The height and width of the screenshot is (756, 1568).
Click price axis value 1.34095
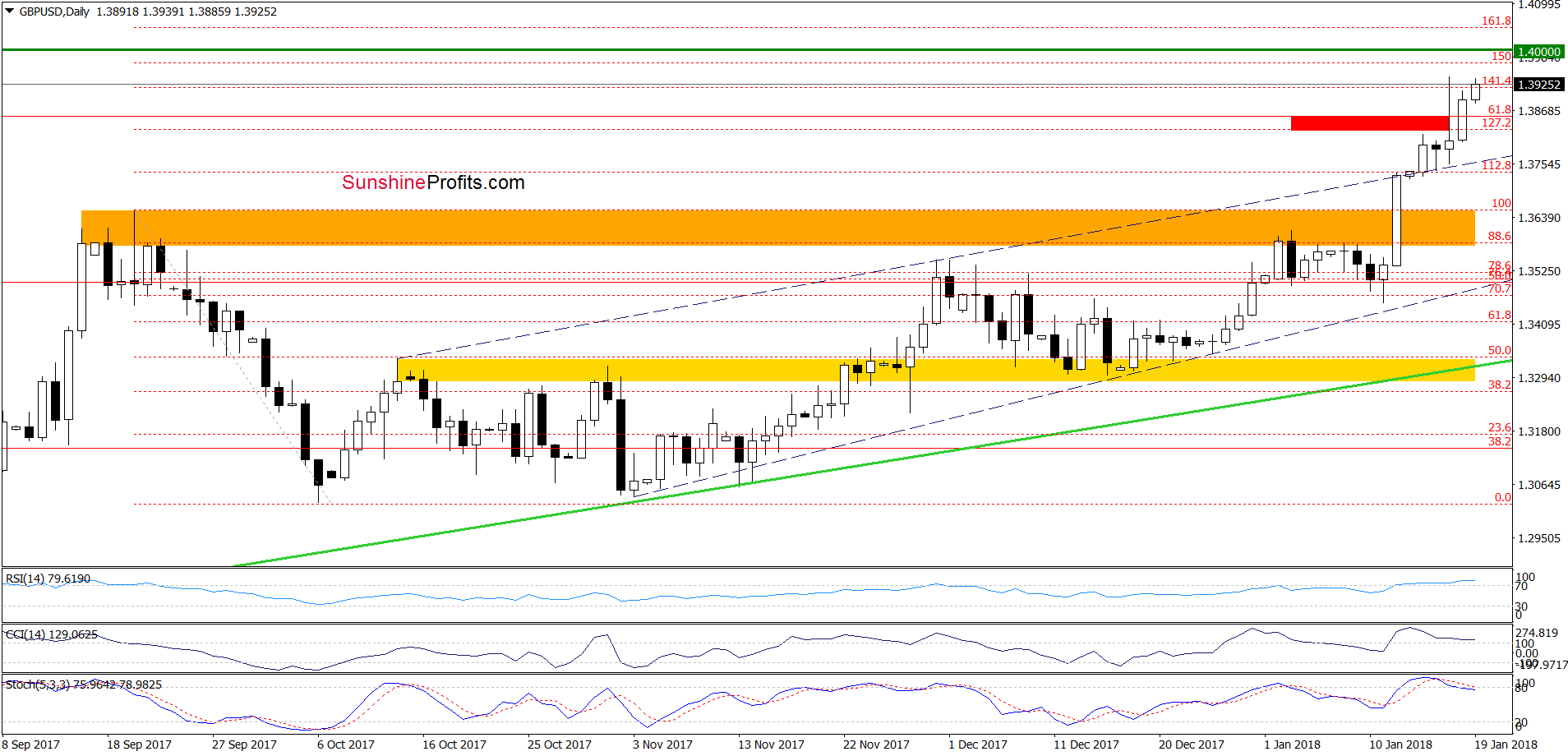(x=1538, y=325)
